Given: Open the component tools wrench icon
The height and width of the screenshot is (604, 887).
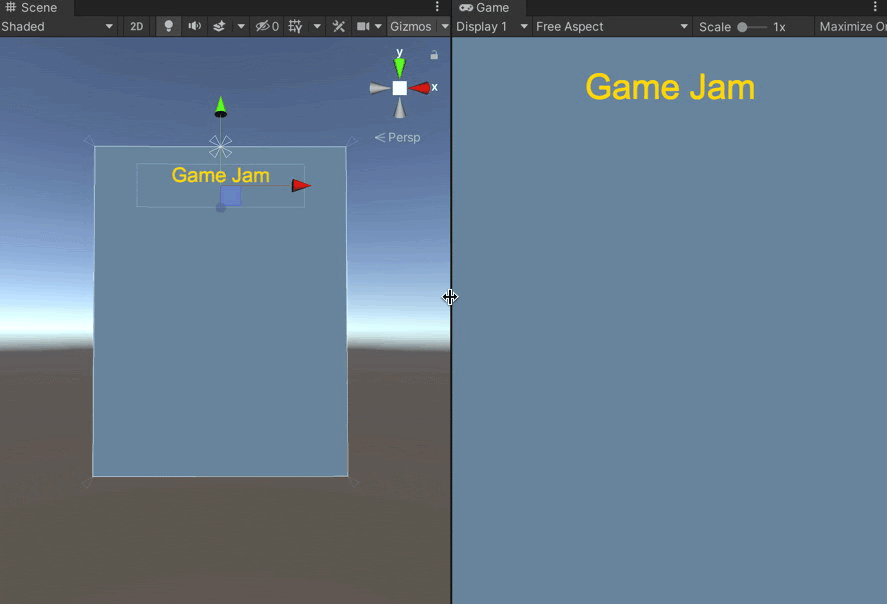Looking at the screenshot, I should pyautogui.click(x=339, y=27).
